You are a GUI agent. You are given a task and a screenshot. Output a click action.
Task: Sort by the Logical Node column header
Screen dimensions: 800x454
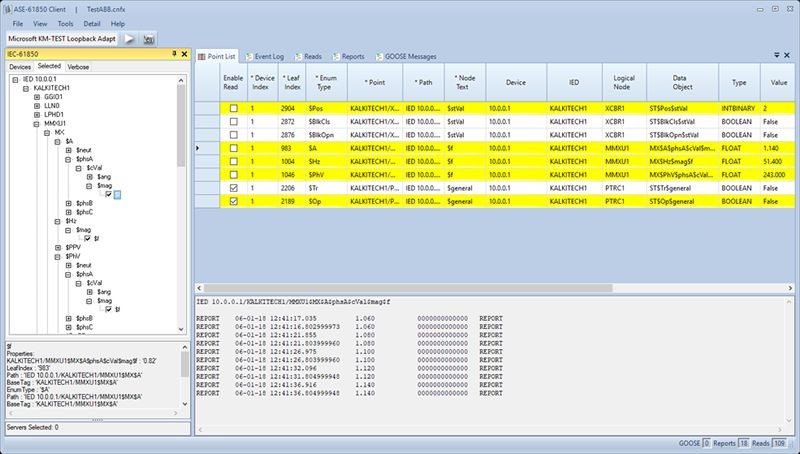[x=624, y=82]
